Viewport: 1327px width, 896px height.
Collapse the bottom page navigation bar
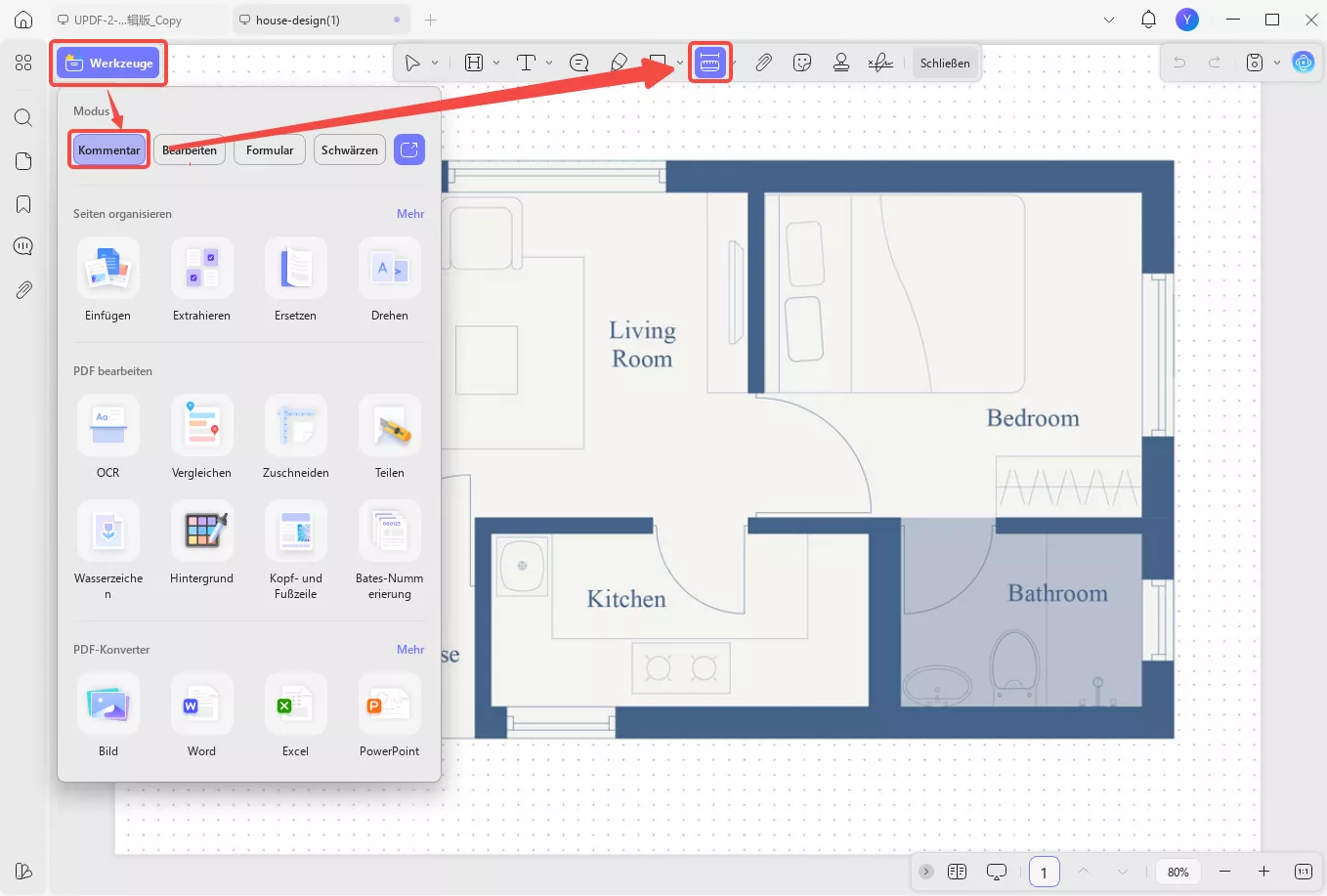(926, 872)
